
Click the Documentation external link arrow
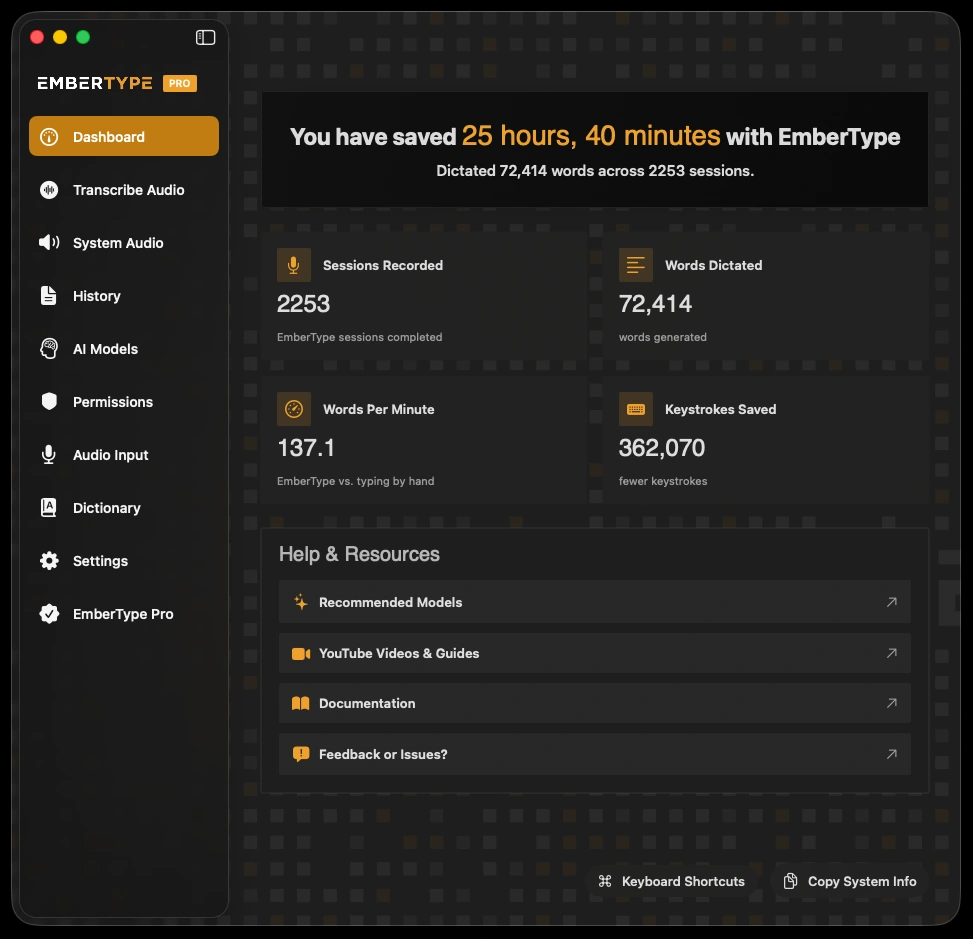click(892, 703)
